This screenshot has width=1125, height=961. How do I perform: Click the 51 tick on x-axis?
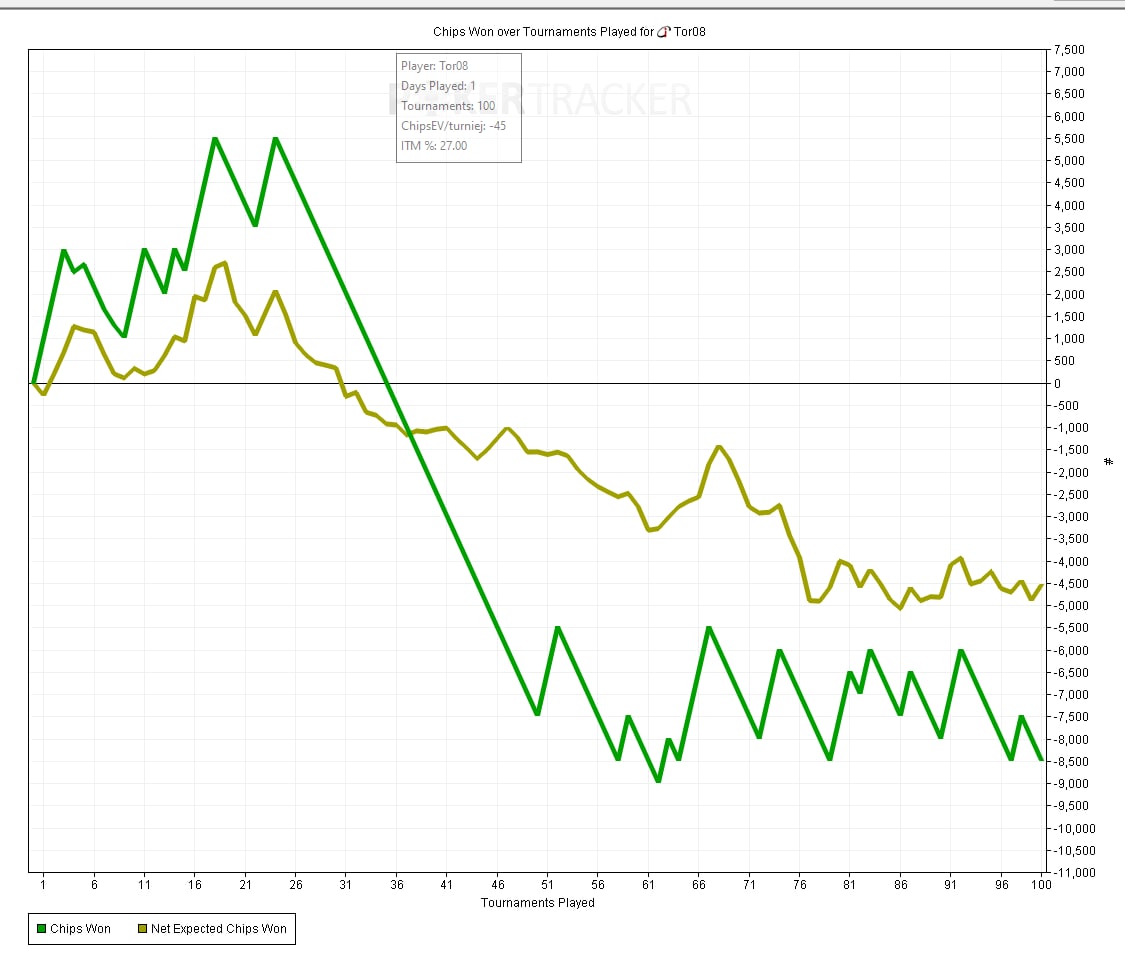click(547, 885)
